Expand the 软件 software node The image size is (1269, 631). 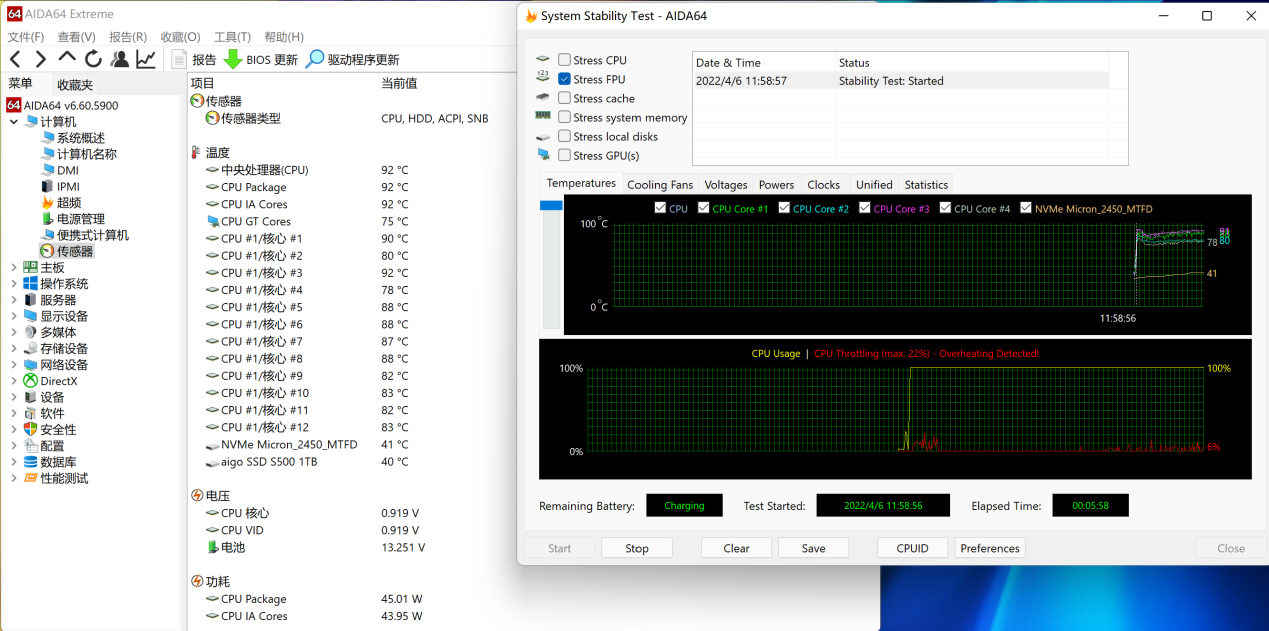[x=13, y=413]
